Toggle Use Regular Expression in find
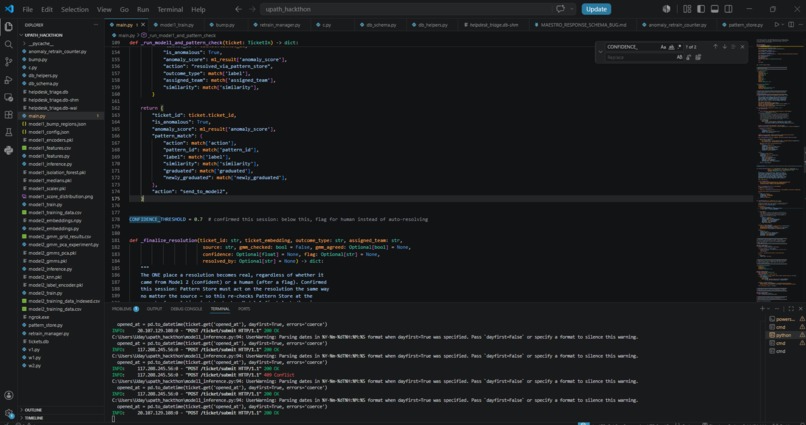806x425 pixels. point(679,47)
